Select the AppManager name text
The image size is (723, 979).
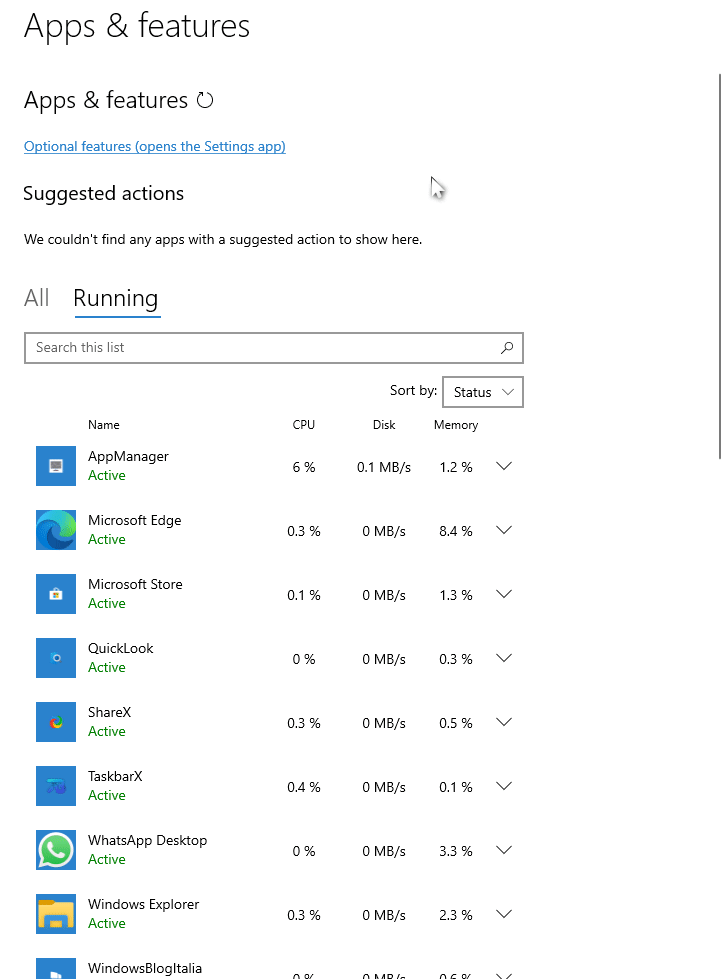[129, 456]
